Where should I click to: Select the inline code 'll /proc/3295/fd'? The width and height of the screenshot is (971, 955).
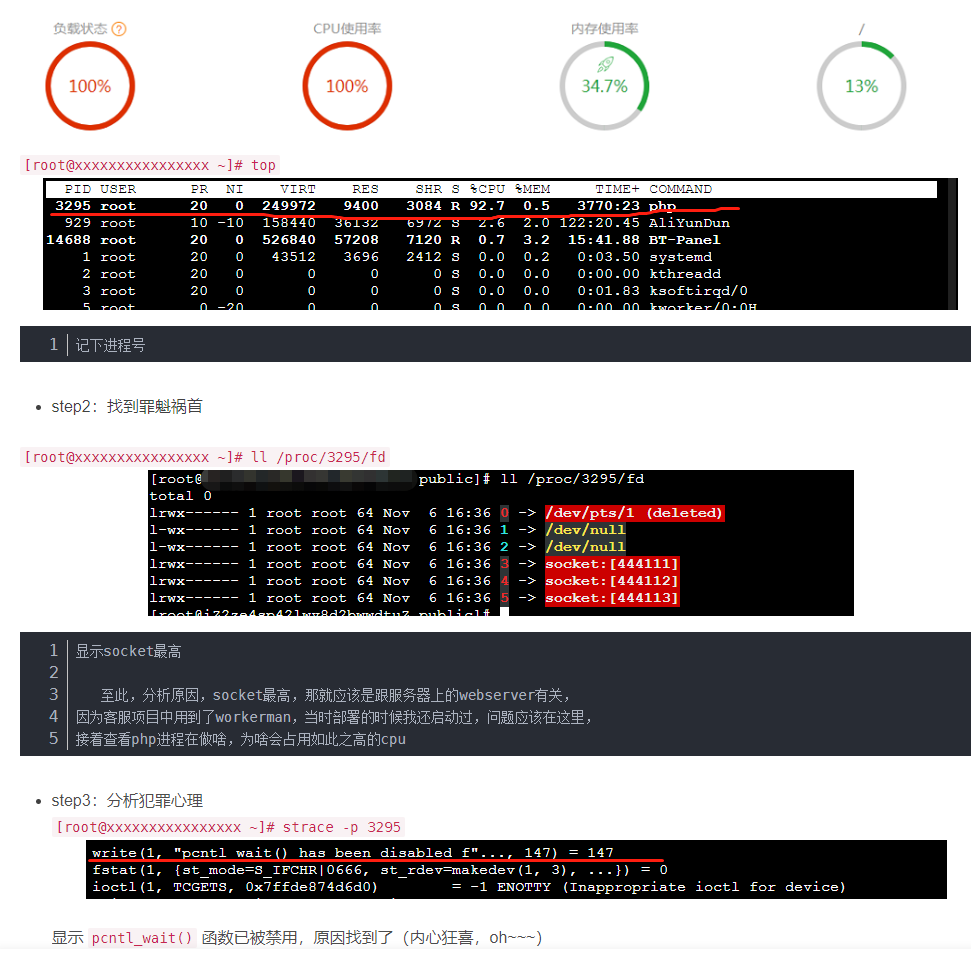205,457
